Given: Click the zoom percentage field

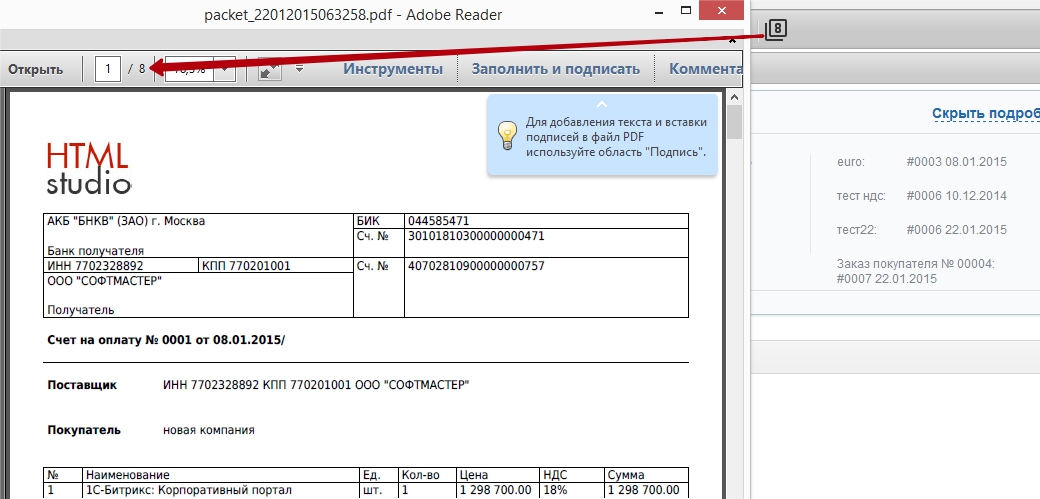Looking at the screenshot, I should (x=190, y=70).
